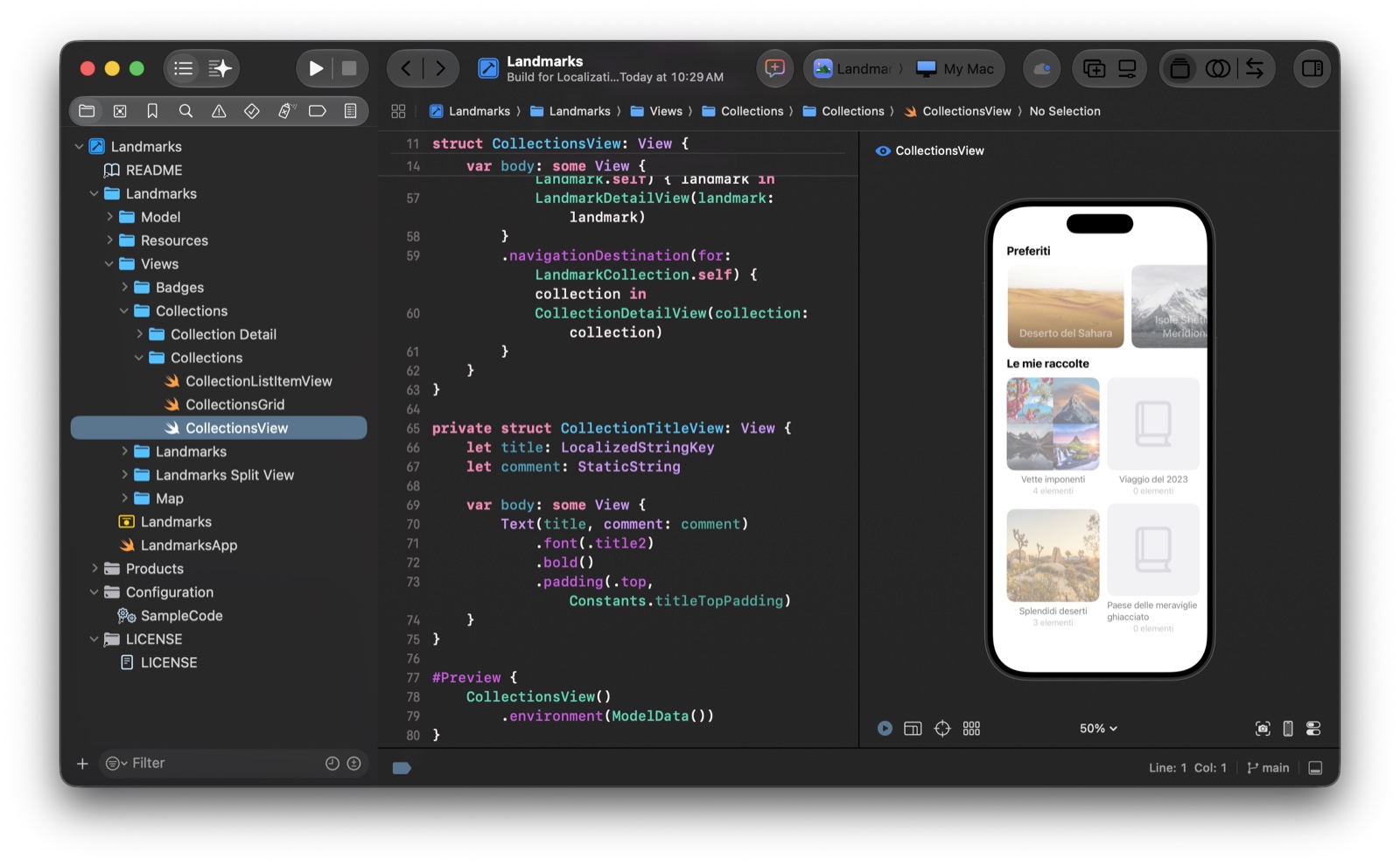The image size is (1400, 866).
Task: Click the Landmarks project breadcrumb
Action: 470,111
